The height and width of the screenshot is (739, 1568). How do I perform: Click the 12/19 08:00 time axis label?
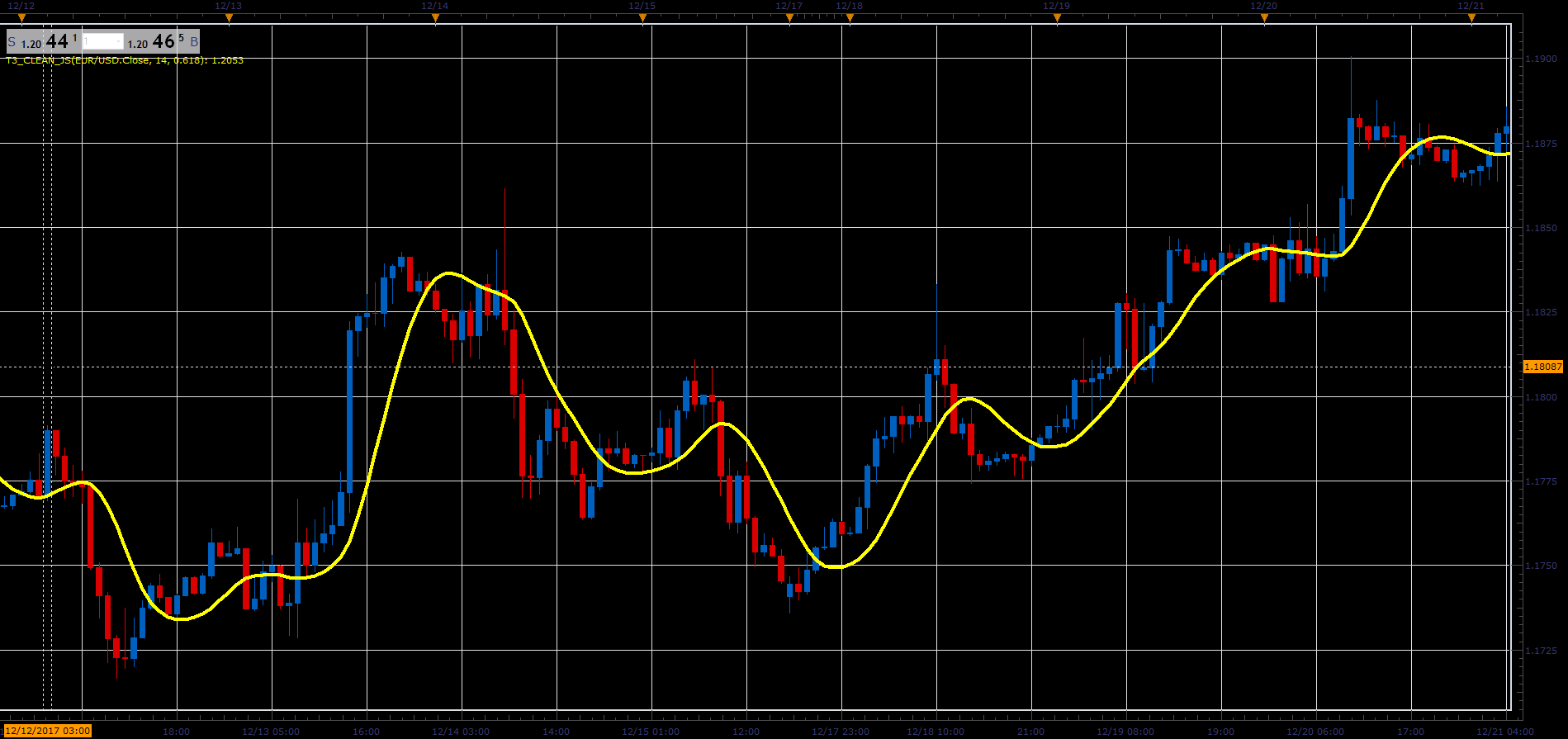coord(1125,732)
